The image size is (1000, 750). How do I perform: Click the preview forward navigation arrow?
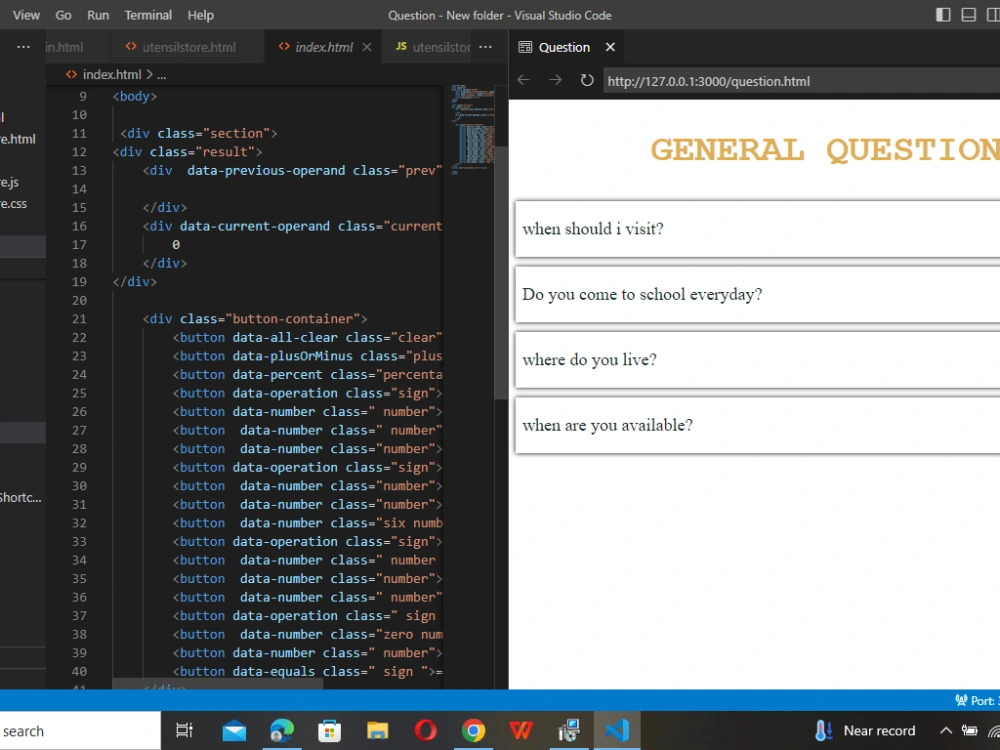[x=555, y=81]
